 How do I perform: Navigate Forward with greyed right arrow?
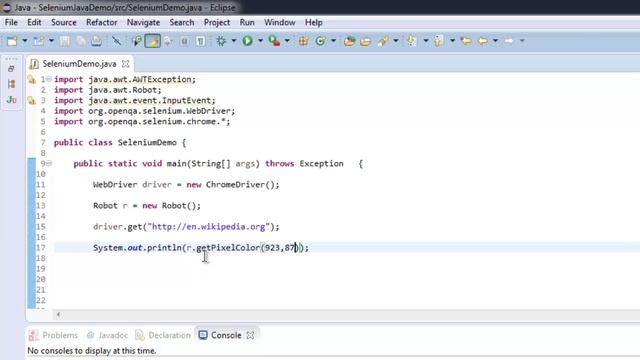[x=509, y=41]
